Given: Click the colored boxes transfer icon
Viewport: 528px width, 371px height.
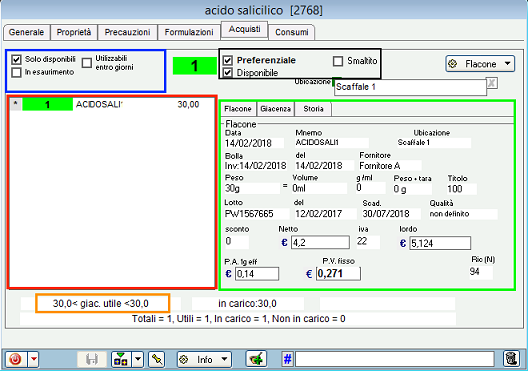Looking at the screenshot, I should [121, 359].
